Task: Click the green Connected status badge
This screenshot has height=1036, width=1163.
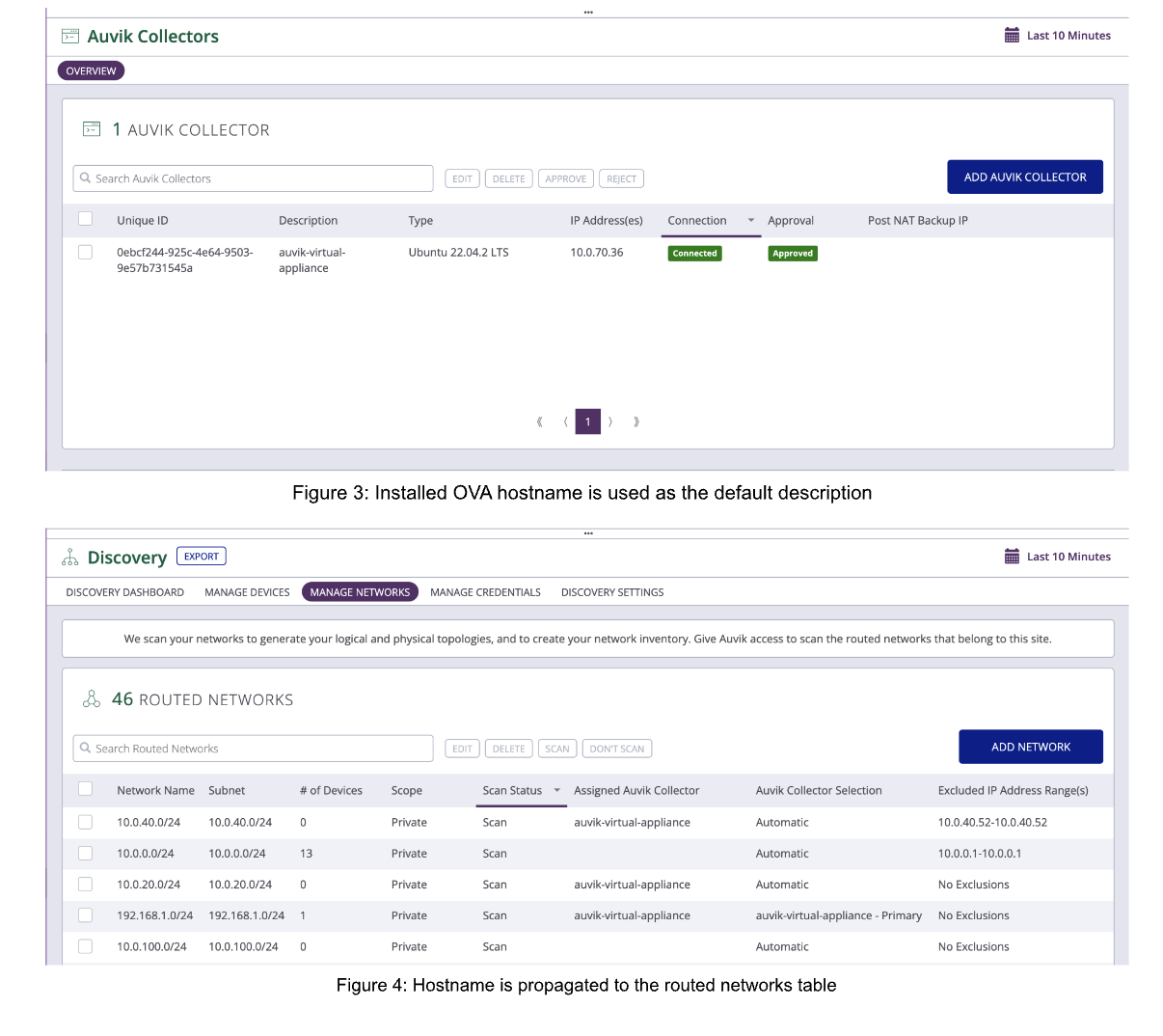Action: pos(695,254)
